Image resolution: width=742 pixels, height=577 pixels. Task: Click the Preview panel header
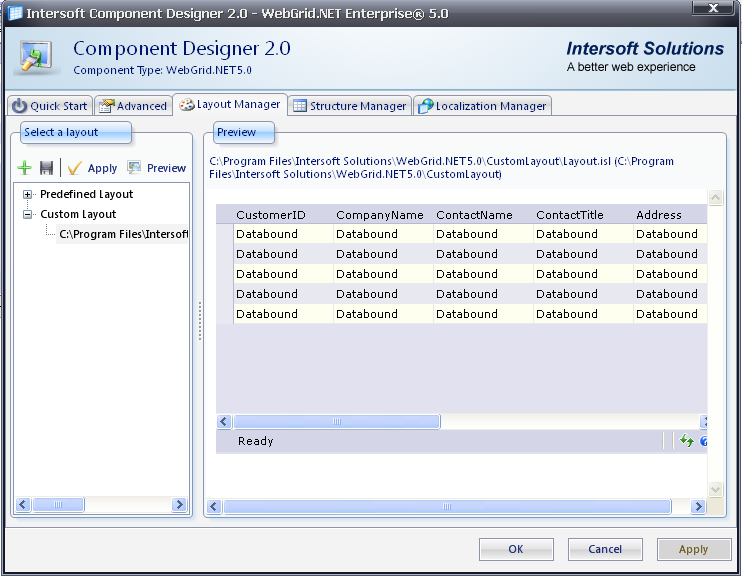(243, 133)
